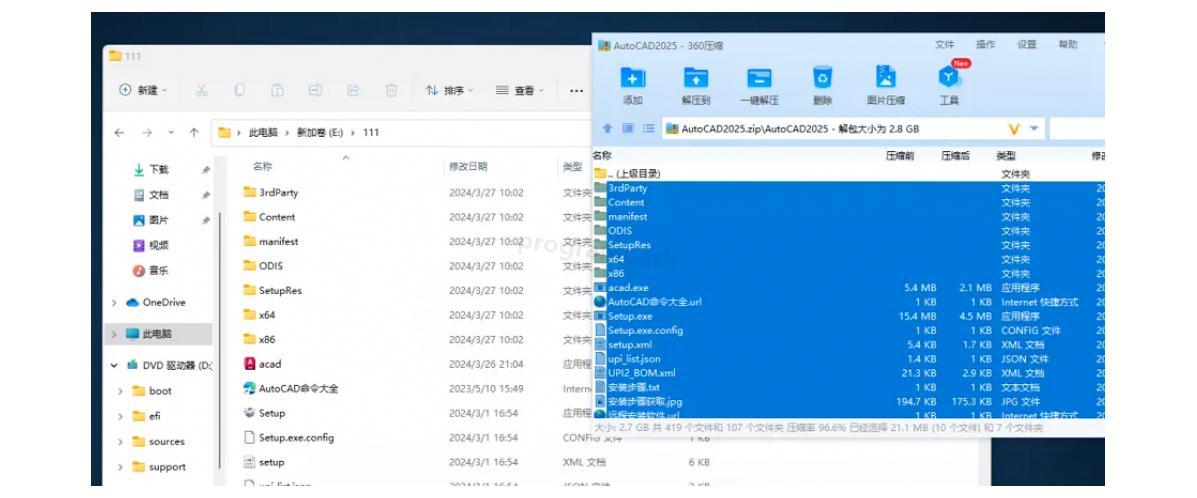Open the 操作 menu in 360压缩
This screenshot has height=498, width=1197.
(x=986, y=45)
